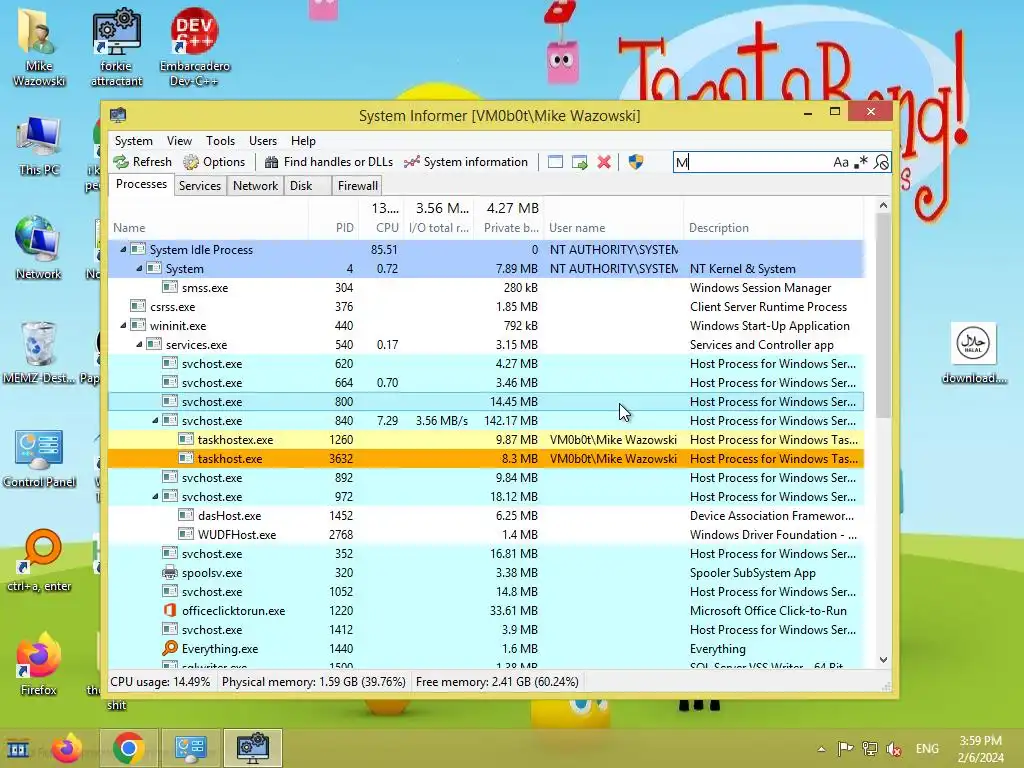Open This PC desktop icon
Screen dimensions: 1024x768
tap(39, 145)
